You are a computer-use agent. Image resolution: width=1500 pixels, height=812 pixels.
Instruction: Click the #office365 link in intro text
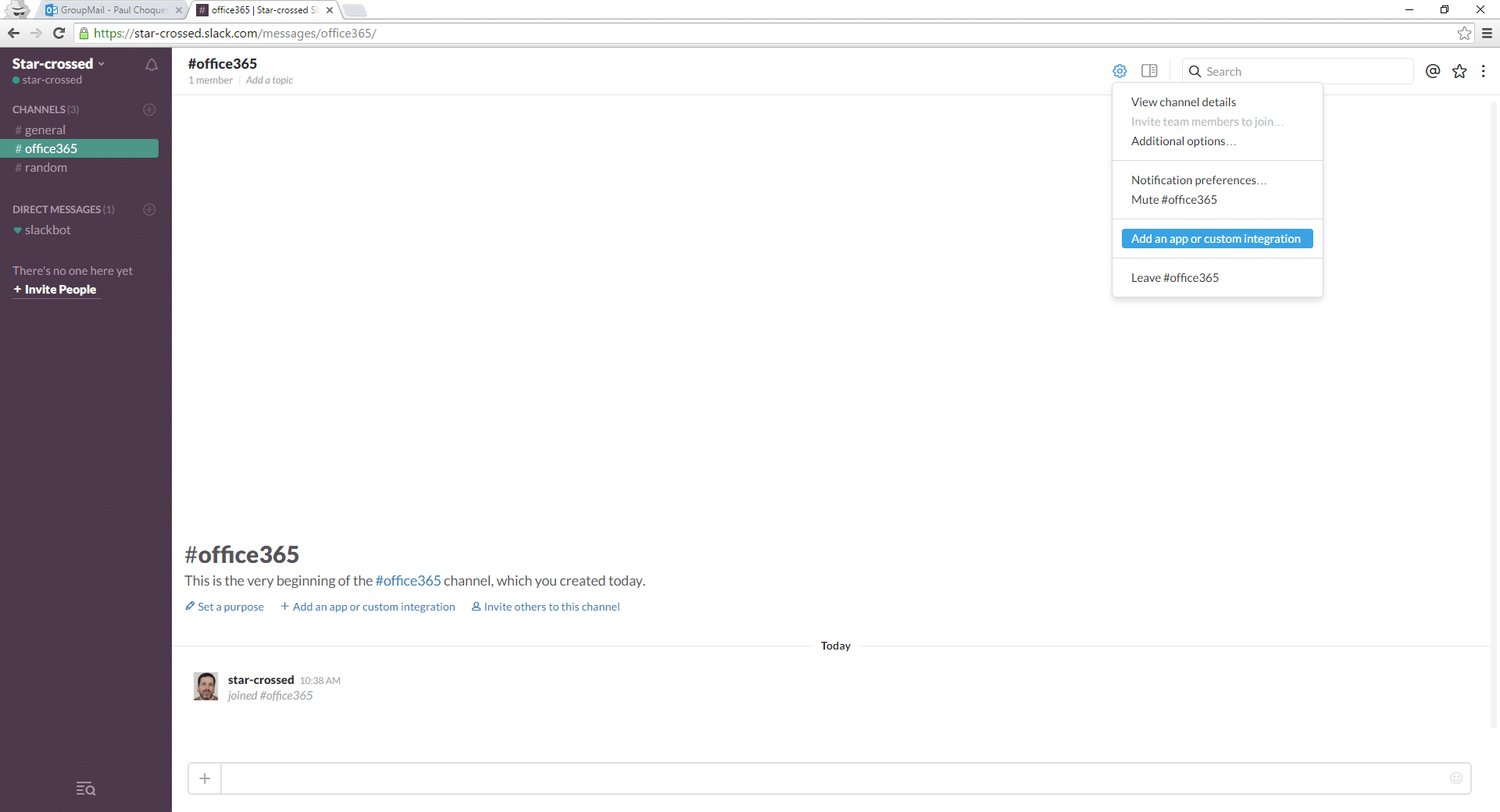pyautogui.click(x=408, y=581)
